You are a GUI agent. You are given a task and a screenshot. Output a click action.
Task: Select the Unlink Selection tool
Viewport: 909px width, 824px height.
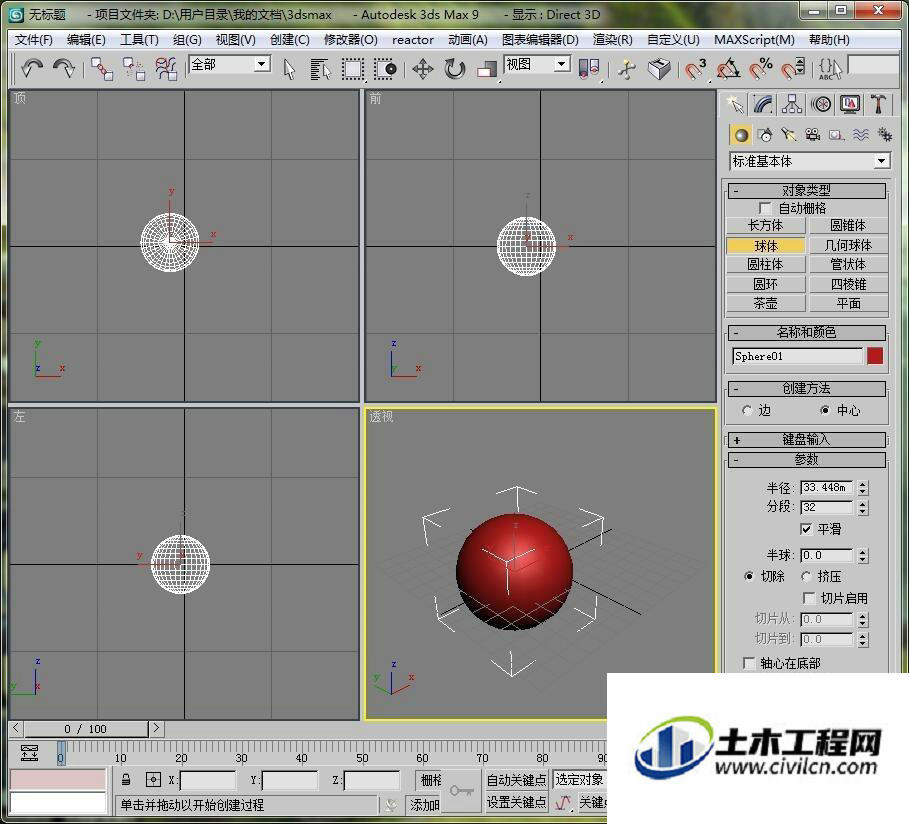(x=134, y=69)
